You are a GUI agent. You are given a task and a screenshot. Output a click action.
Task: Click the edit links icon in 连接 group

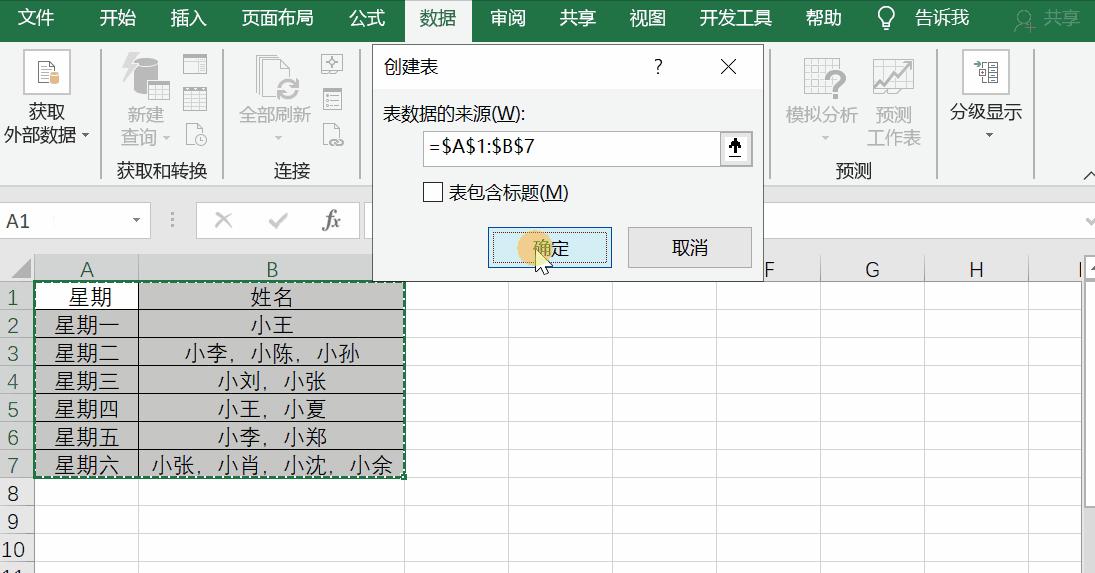point(332,134)
